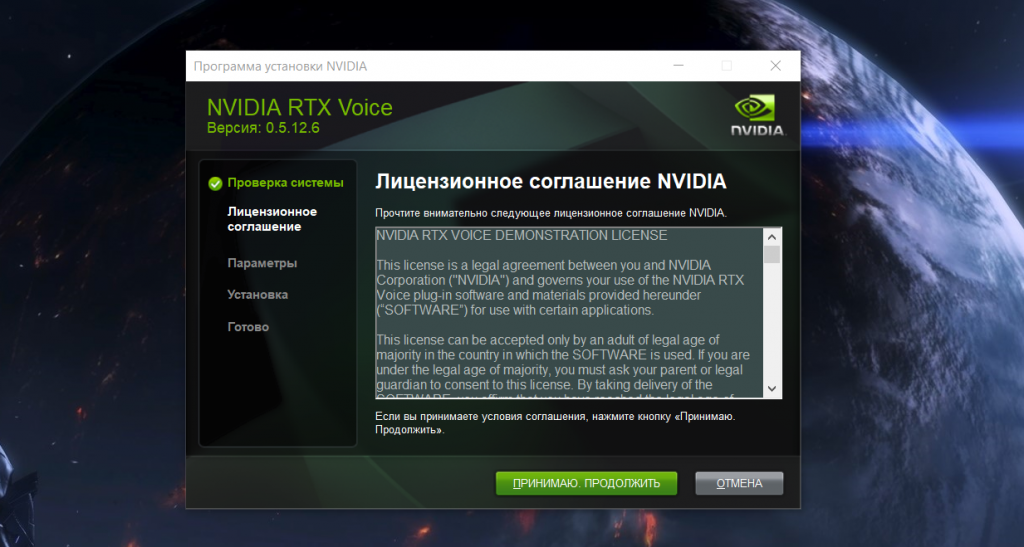Close the NVIDIA installer window

click(x=775, y=66)
